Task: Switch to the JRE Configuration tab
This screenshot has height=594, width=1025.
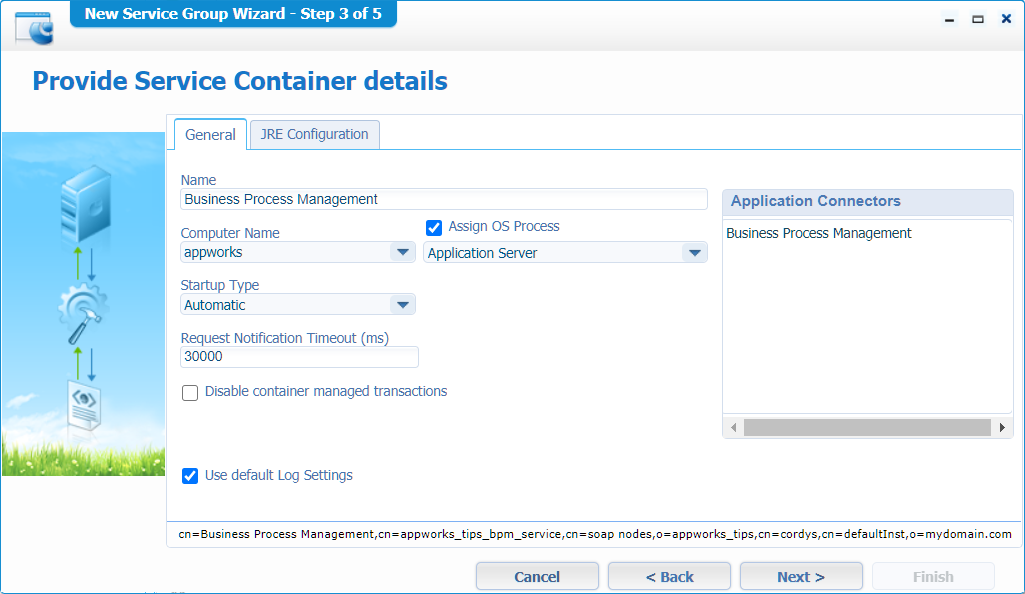Action: pyautogui.click(x=314, y=134)
